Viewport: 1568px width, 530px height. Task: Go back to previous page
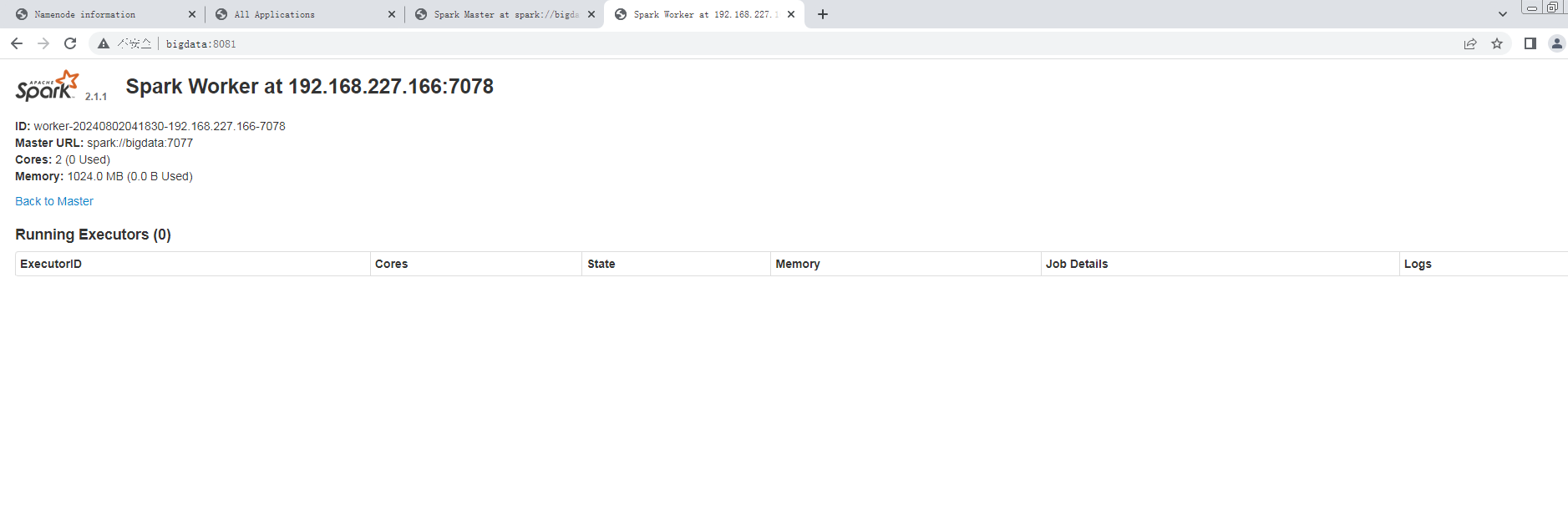click(17, 43)
